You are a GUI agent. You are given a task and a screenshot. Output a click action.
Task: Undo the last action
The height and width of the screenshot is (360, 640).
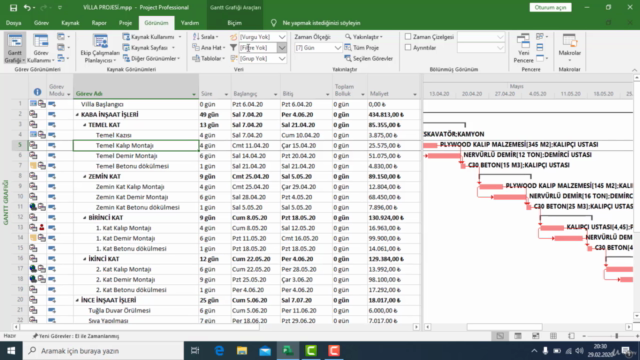[27, 7]
